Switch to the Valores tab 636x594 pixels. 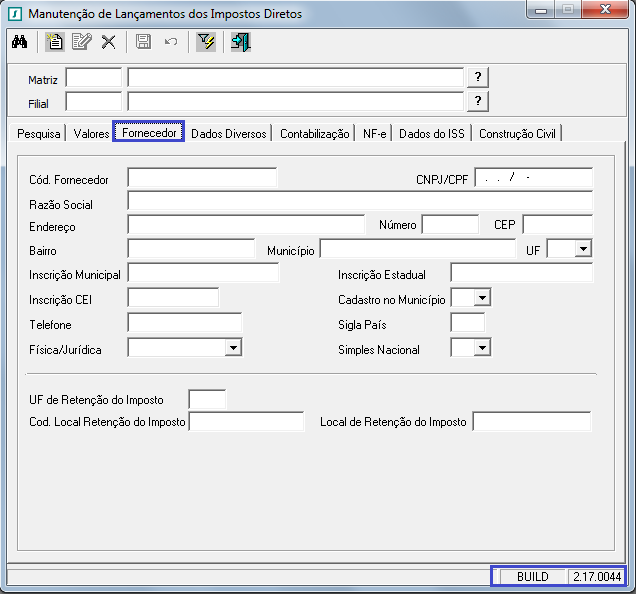pyautogui.click(x=91, y=133)
